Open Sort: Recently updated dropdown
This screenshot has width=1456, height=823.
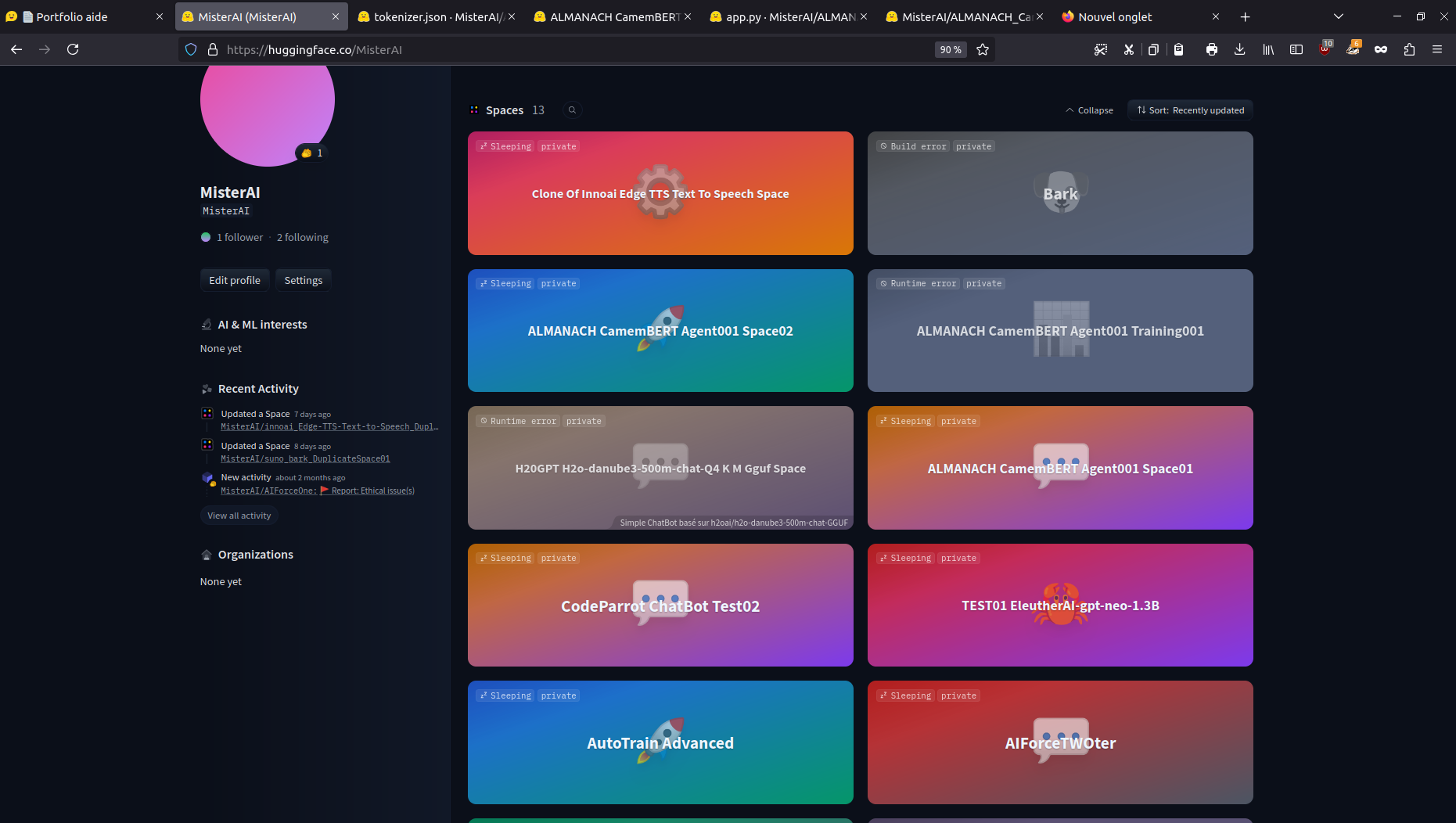pos(1190,110)
